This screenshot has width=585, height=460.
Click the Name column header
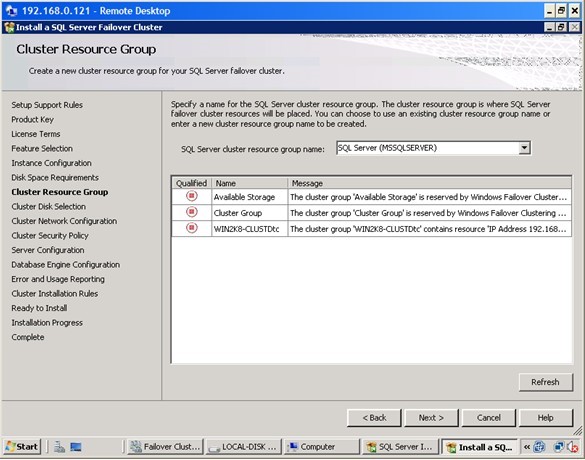tap(250, 183)
